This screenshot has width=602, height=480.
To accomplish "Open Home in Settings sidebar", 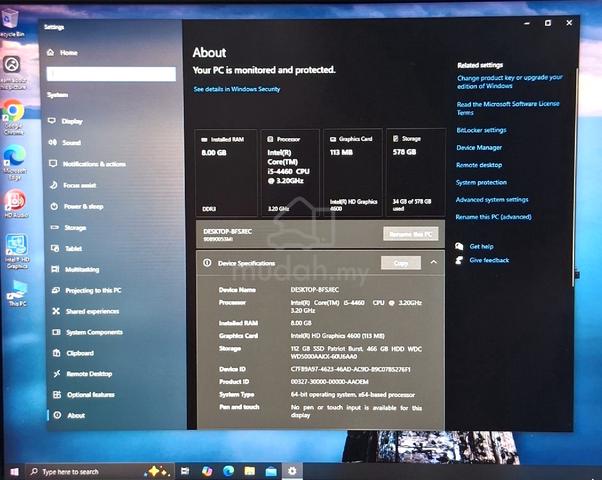I will coord(62,53).
